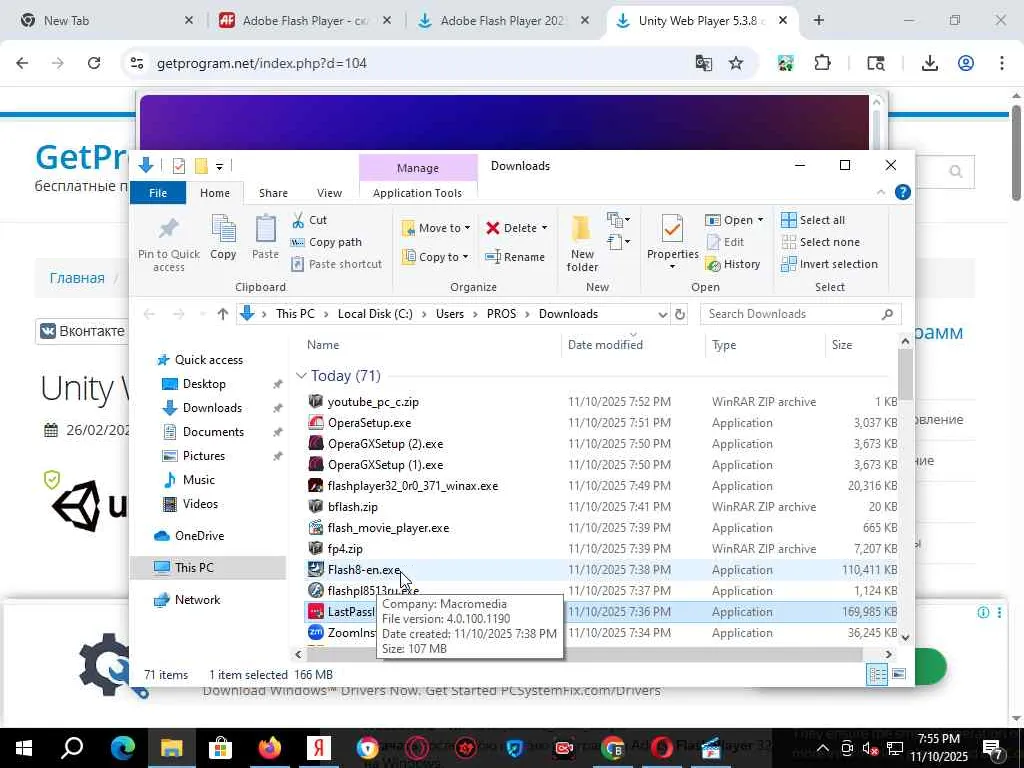1024x768 pixels.
Task: Click the Search Downloads field
Action: pos(801,314)
